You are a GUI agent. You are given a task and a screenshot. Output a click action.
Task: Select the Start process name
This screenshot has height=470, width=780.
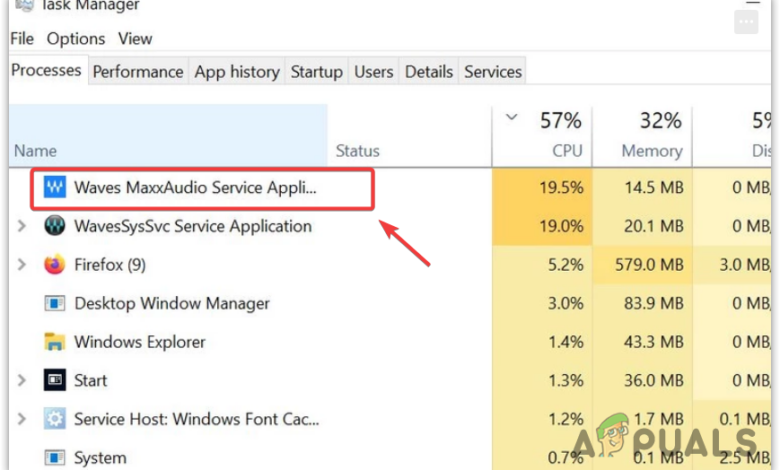coord(91,380)
